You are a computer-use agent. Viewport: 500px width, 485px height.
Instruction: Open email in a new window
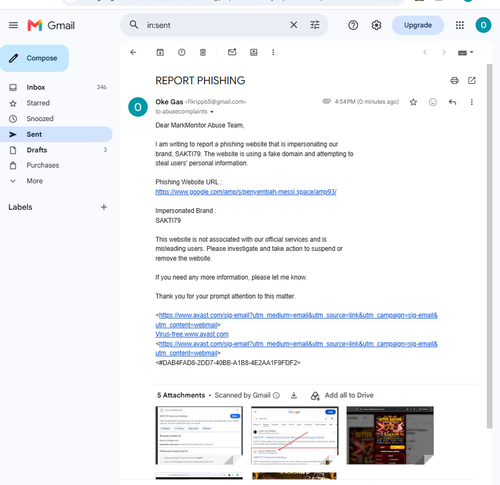pos(472,80)
